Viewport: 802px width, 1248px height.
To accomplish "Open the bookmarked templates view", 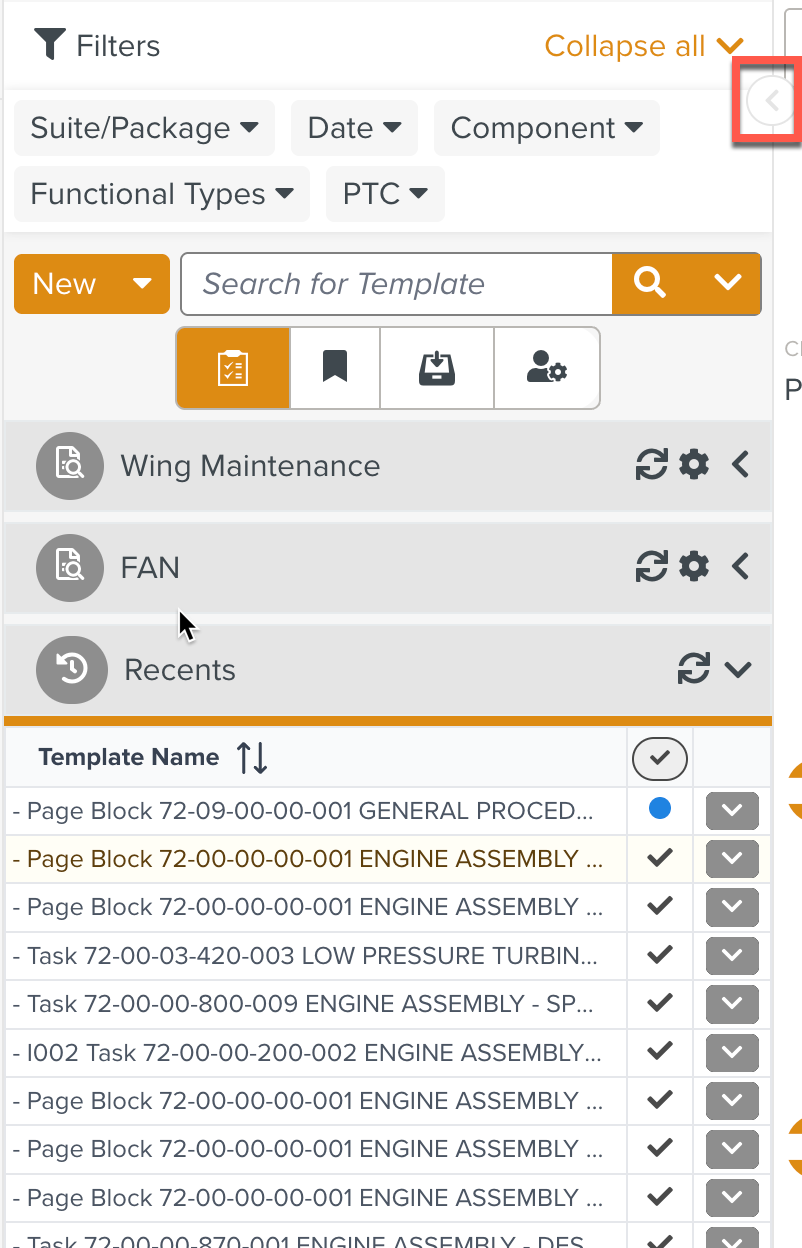I will point(335,368).
